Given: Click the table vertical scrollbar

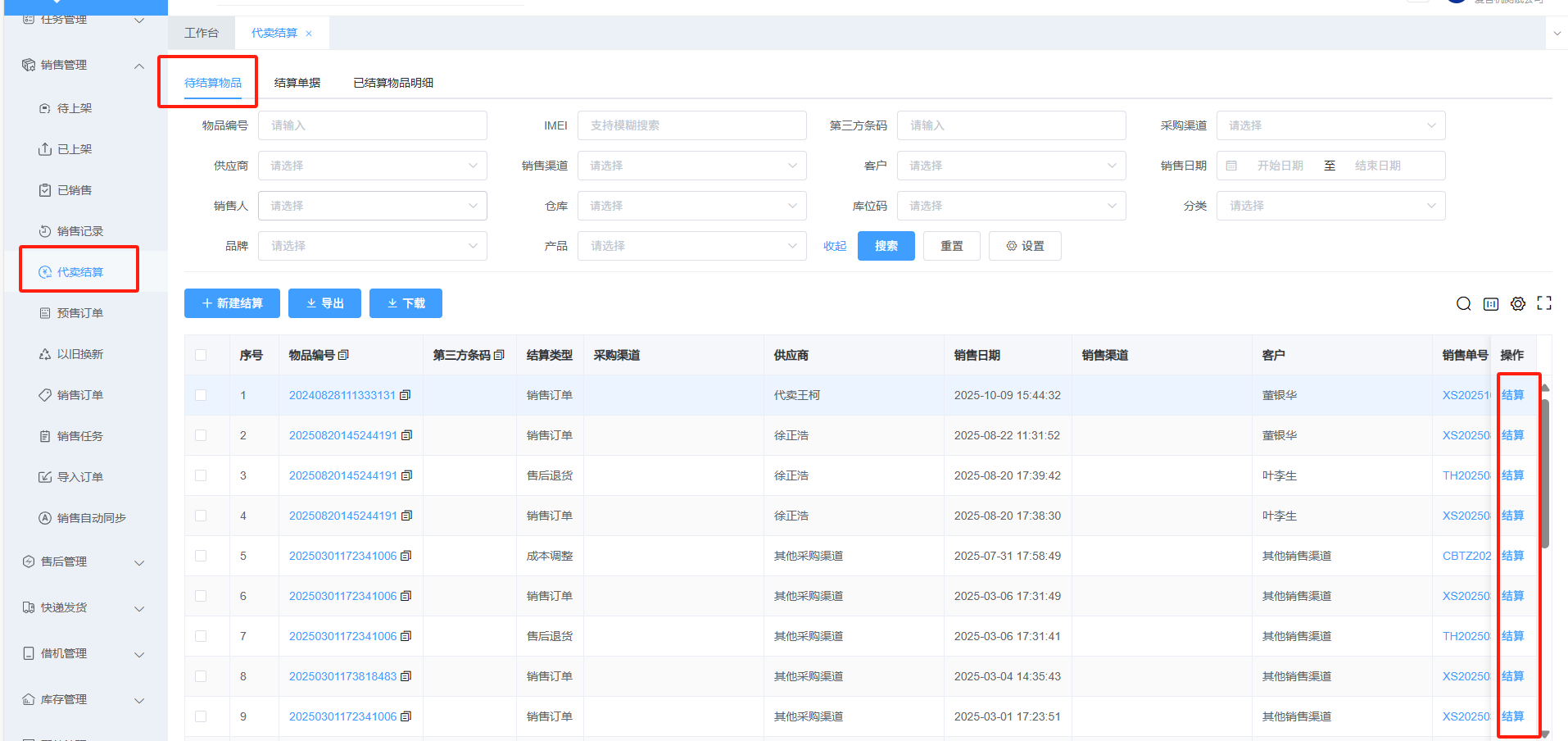Looking at the screenshot, I should 1544,471.
